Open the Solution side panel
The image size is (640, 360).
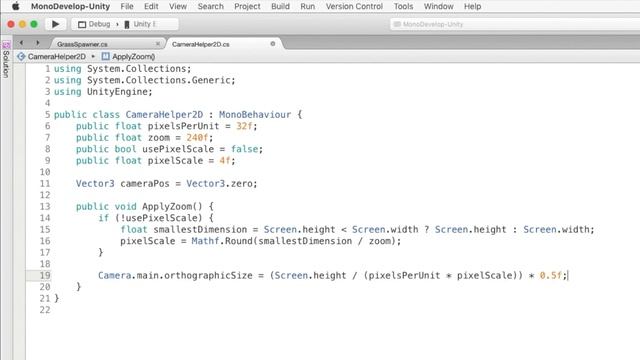[x=6, y=60]
